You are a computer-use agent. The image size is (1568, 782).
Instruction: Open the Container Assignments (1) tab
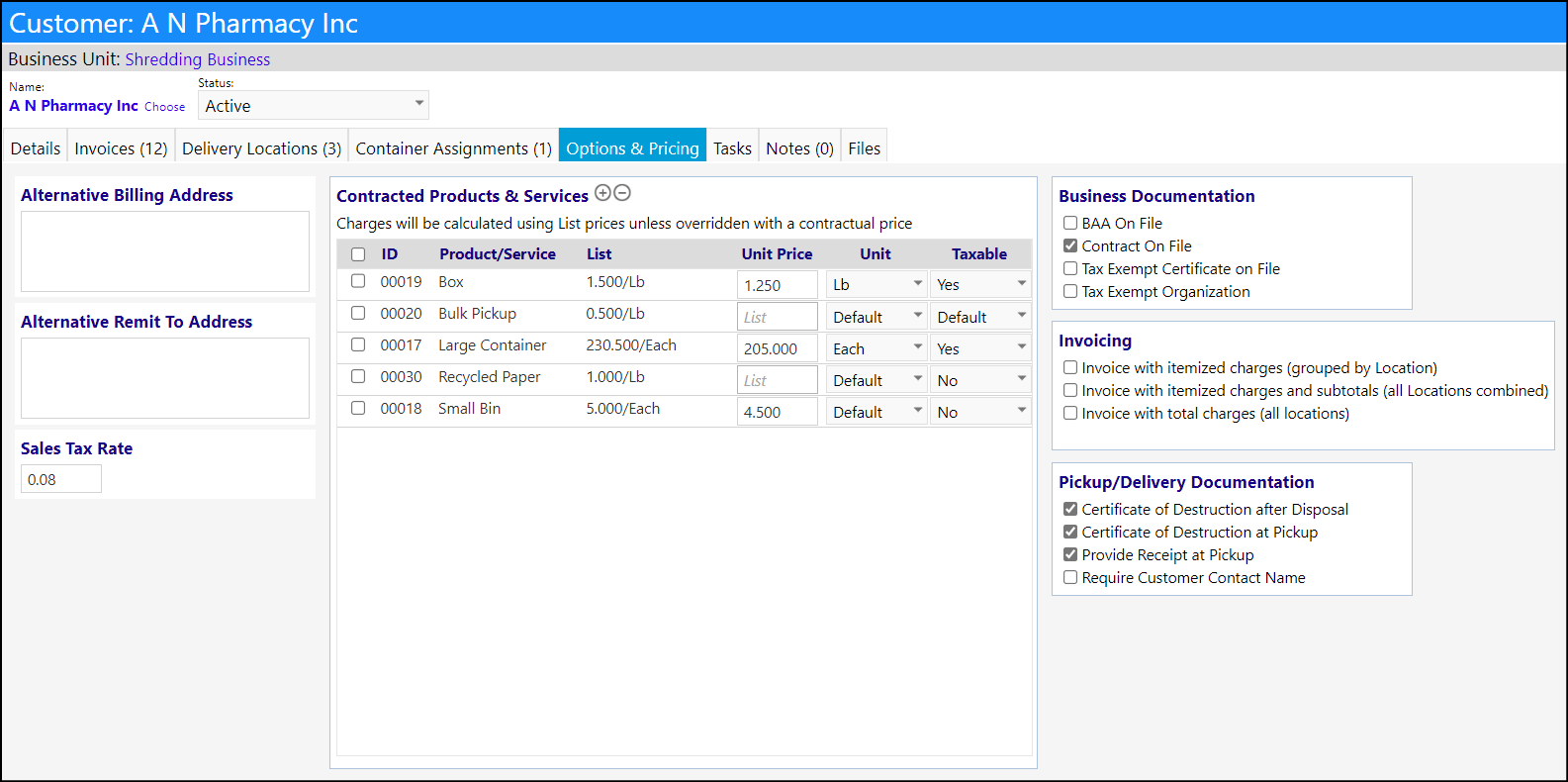(454, 147)
